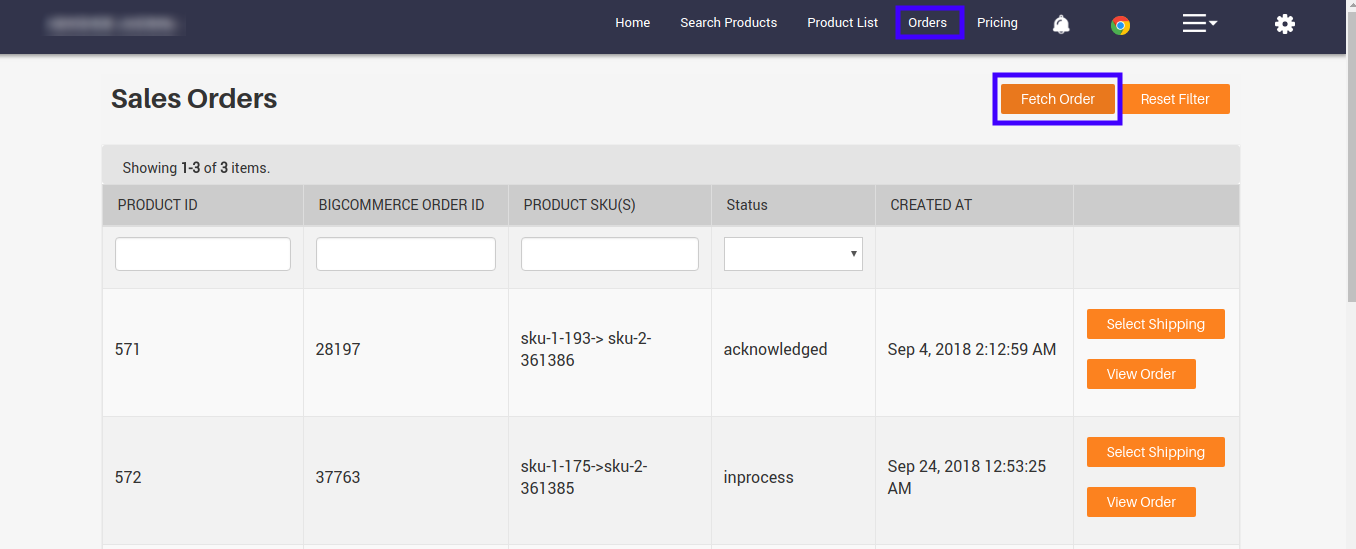This screenshot has width=1356, height=549.
Task: Click the BigCommerce Order ID filter box
Action: pyautogui.click(x=405, y=254)
